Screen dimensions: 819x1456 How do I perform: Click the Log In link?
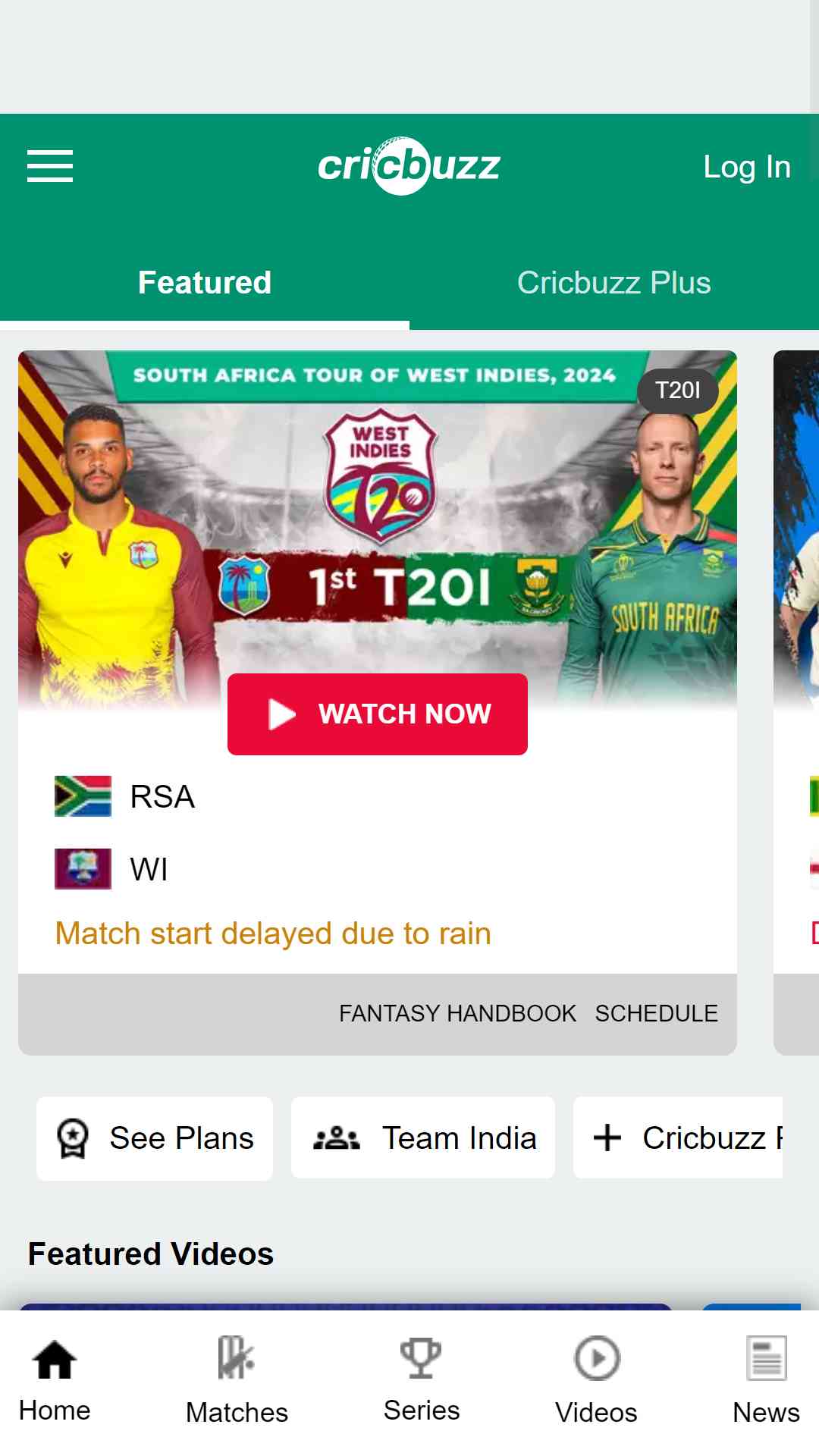click(x=747, y=167)
